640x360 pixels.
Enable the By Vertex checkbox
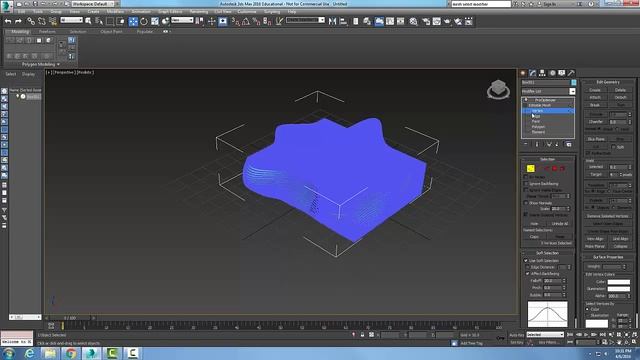pyautogui.click(x=526, y=177)
